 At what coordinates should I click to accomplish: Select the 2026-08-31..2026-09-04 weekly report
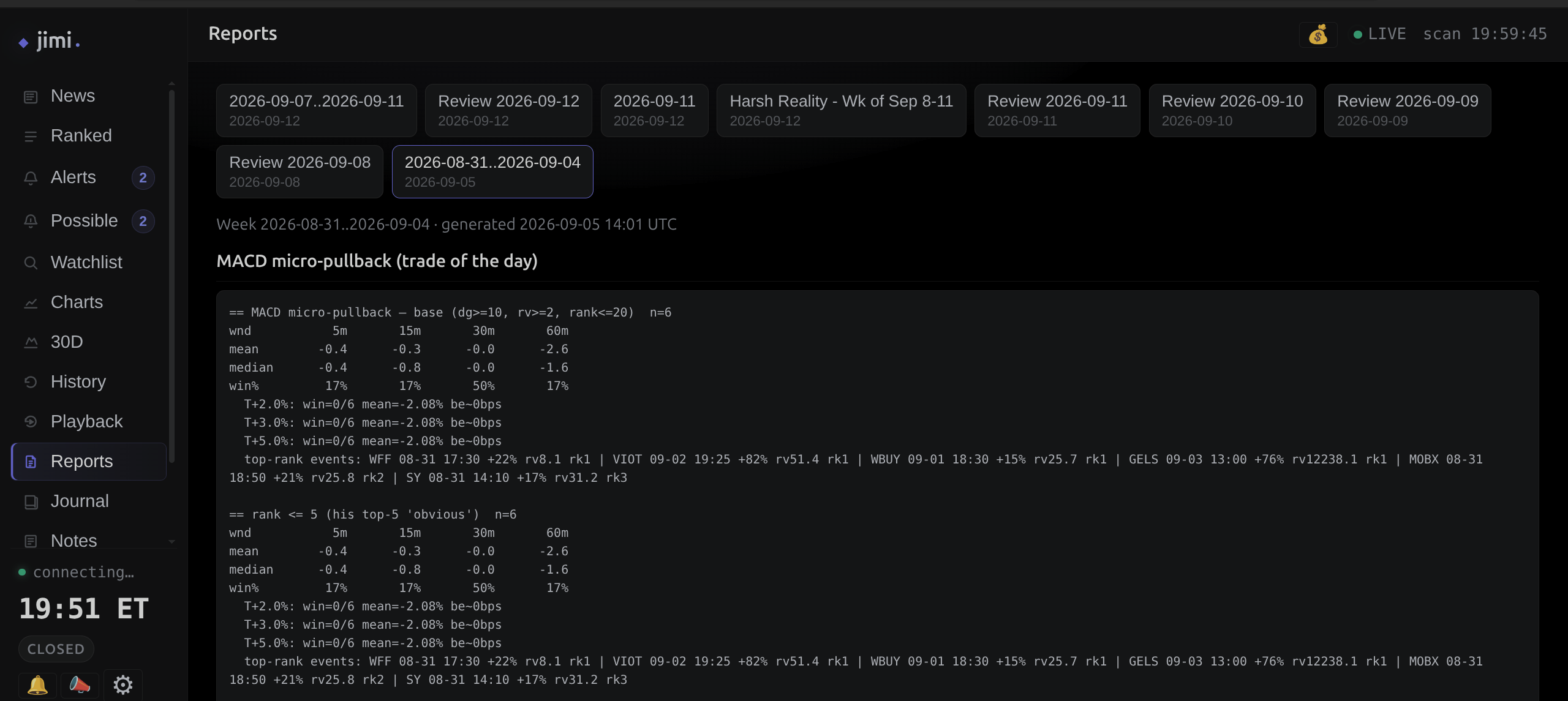492,171
